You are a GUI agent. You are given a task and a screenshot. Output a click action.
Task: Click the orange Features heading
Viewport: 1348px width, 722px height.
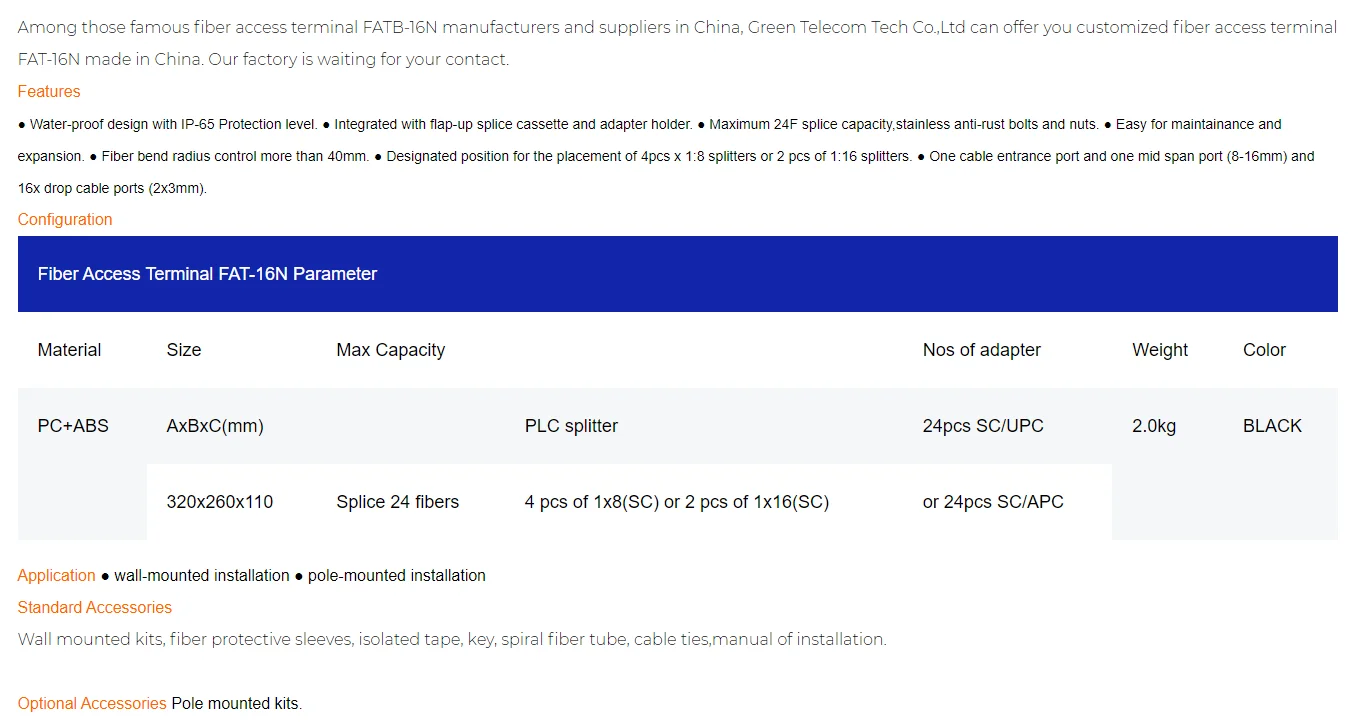pyautogui.click(x=49, y=92)
